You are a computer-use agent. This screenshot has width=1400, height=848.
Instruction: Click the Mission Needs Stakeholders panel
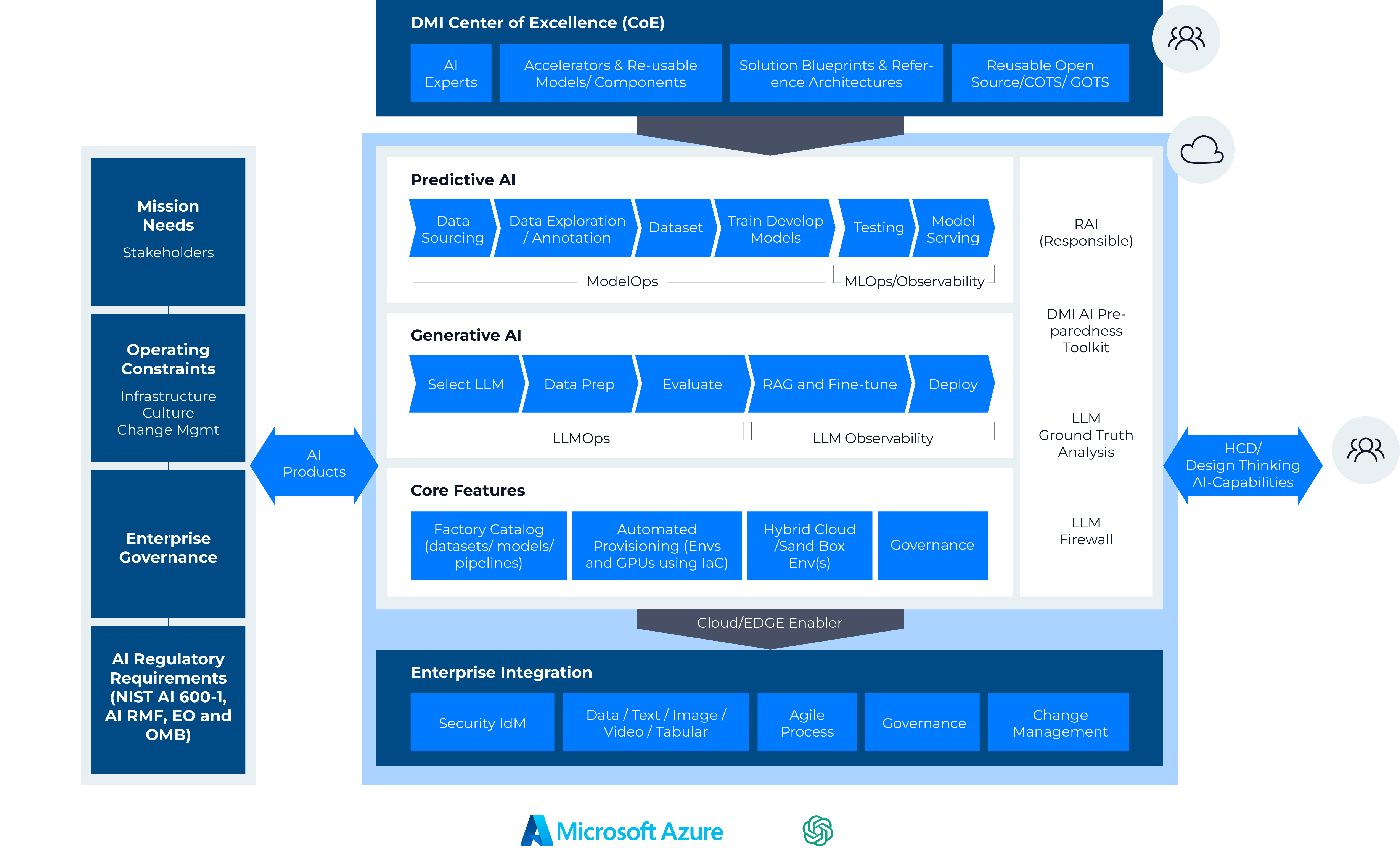(168, 231)
